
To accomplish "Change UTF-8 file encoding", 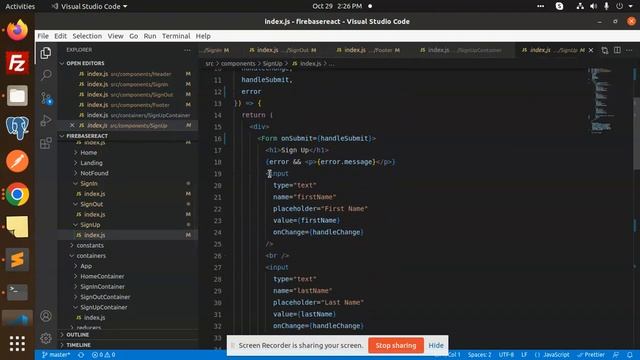I will coord(506,355).
